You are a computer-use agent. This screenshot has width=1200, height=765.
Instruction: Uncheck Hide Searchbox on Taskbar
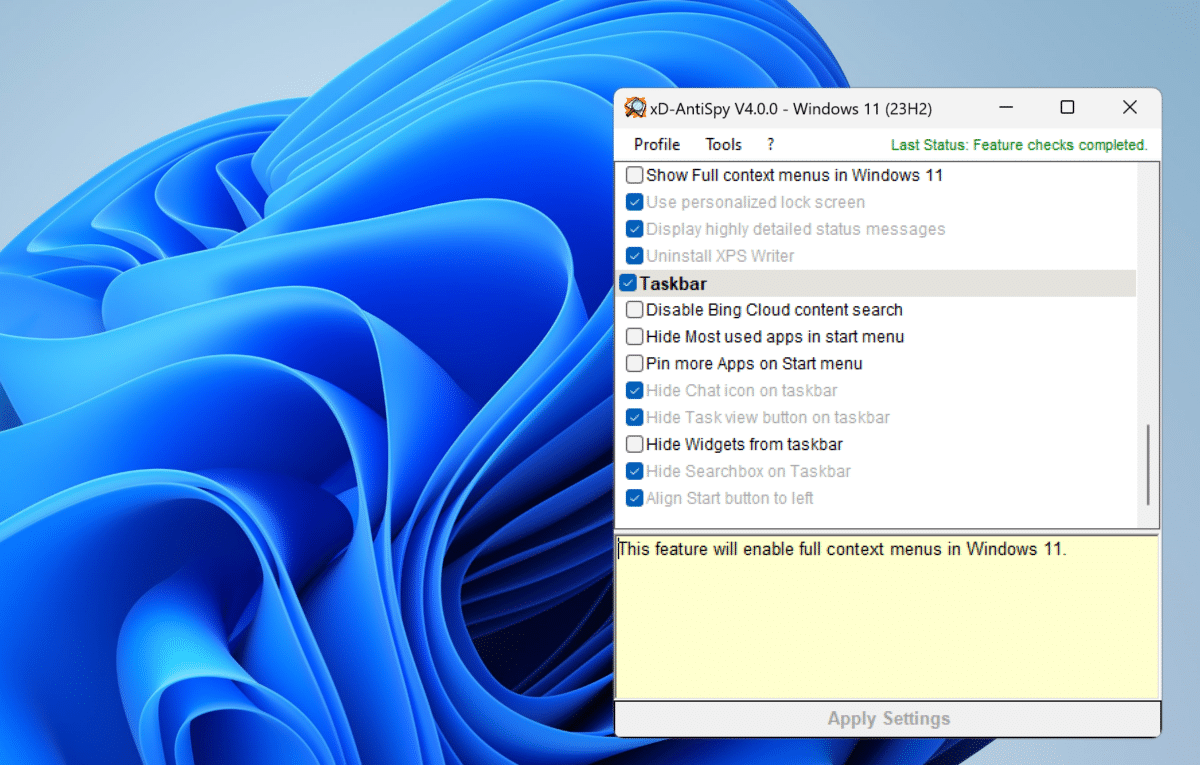click(x=634, y=471)
